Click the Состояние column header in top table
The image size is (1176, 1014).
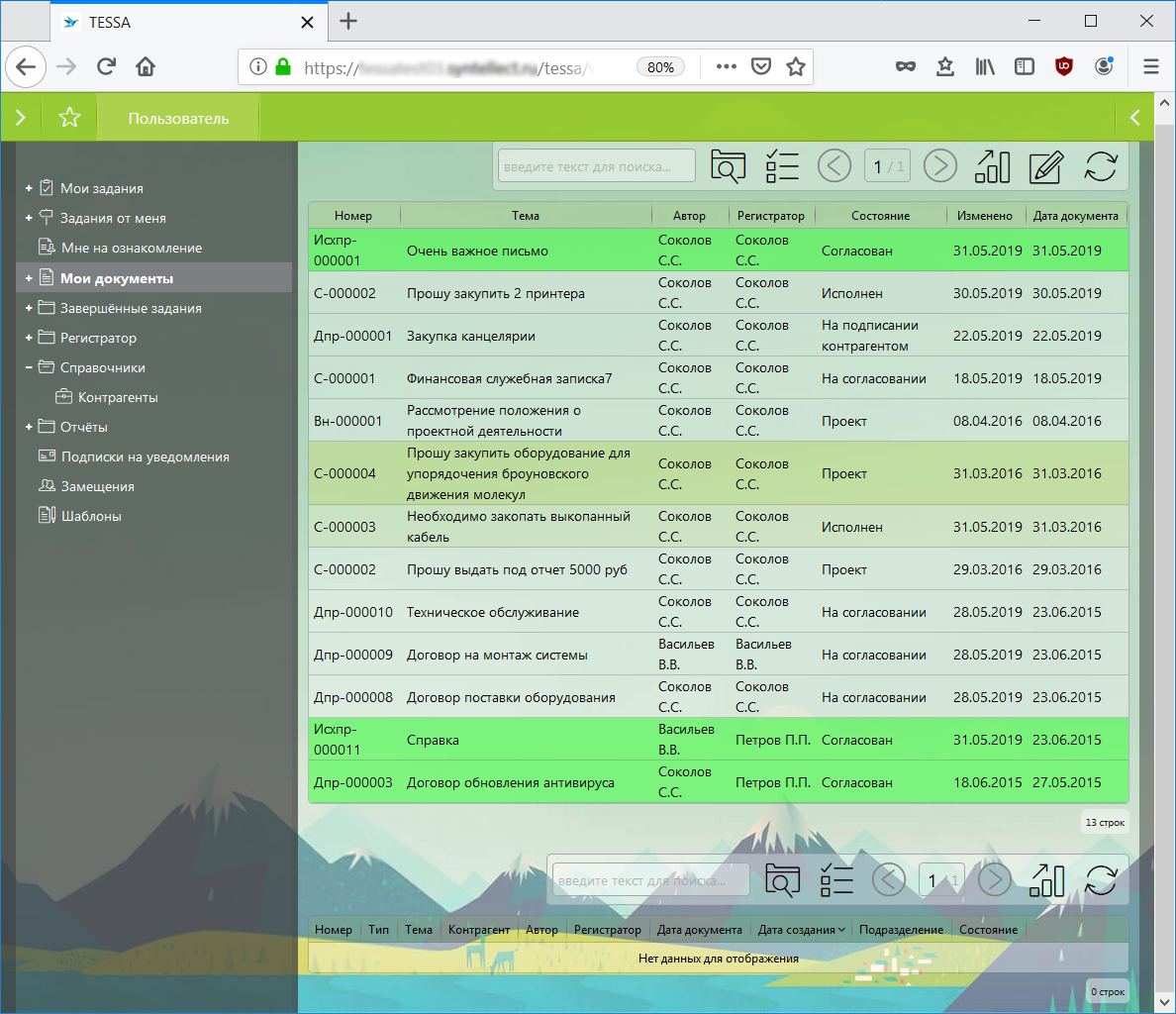pyautogui.click(x=880, y=216)
